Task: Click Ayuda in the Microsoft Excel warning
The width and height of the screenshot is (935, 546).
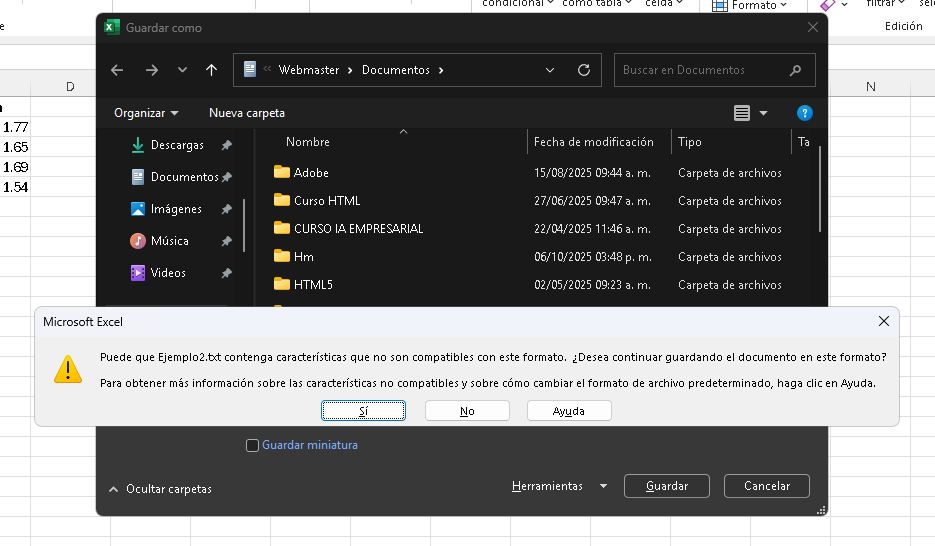Action: pyautogui.click(x=569, y=411)
